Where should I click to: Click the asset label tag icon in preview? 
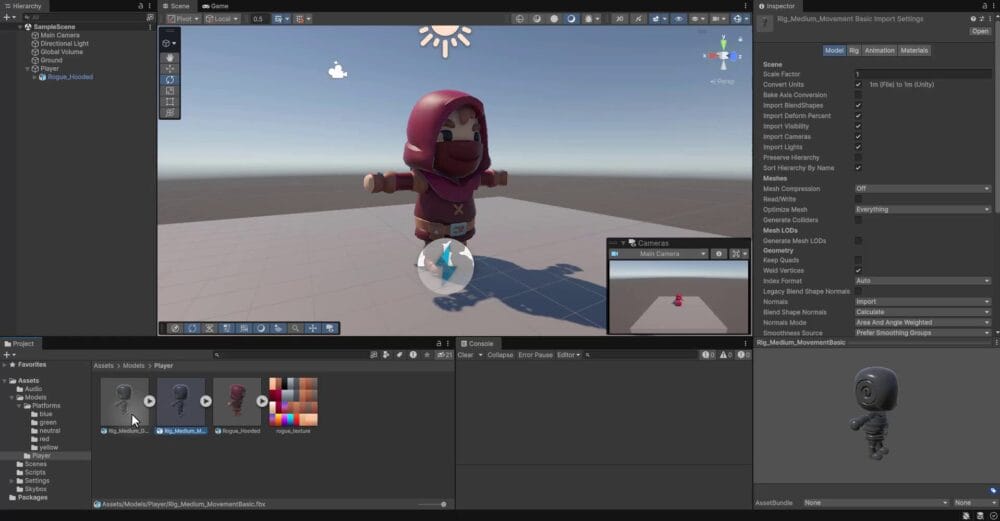[x=993, y=490]
